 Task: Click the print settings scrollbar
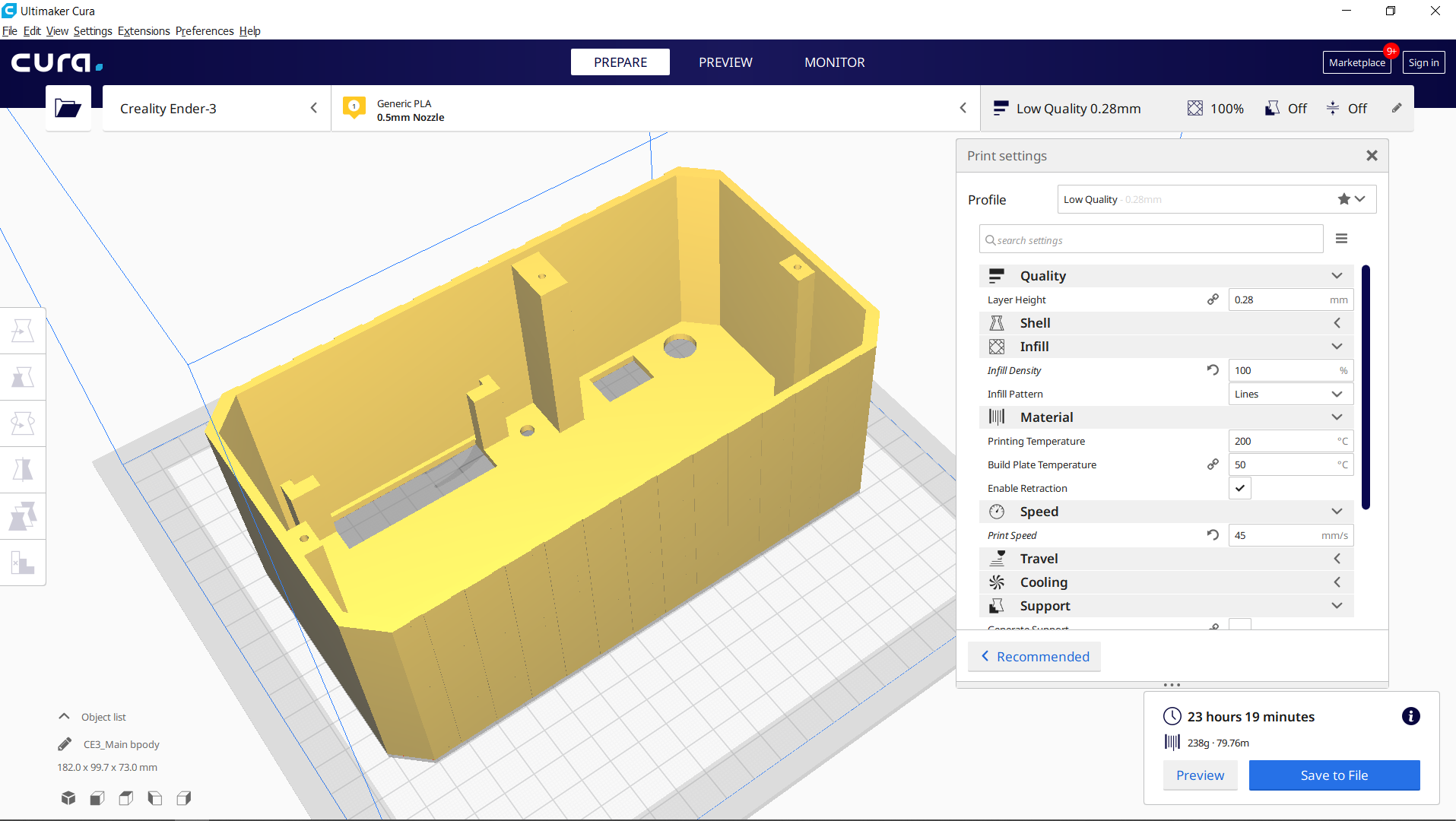click(1366, 388)
